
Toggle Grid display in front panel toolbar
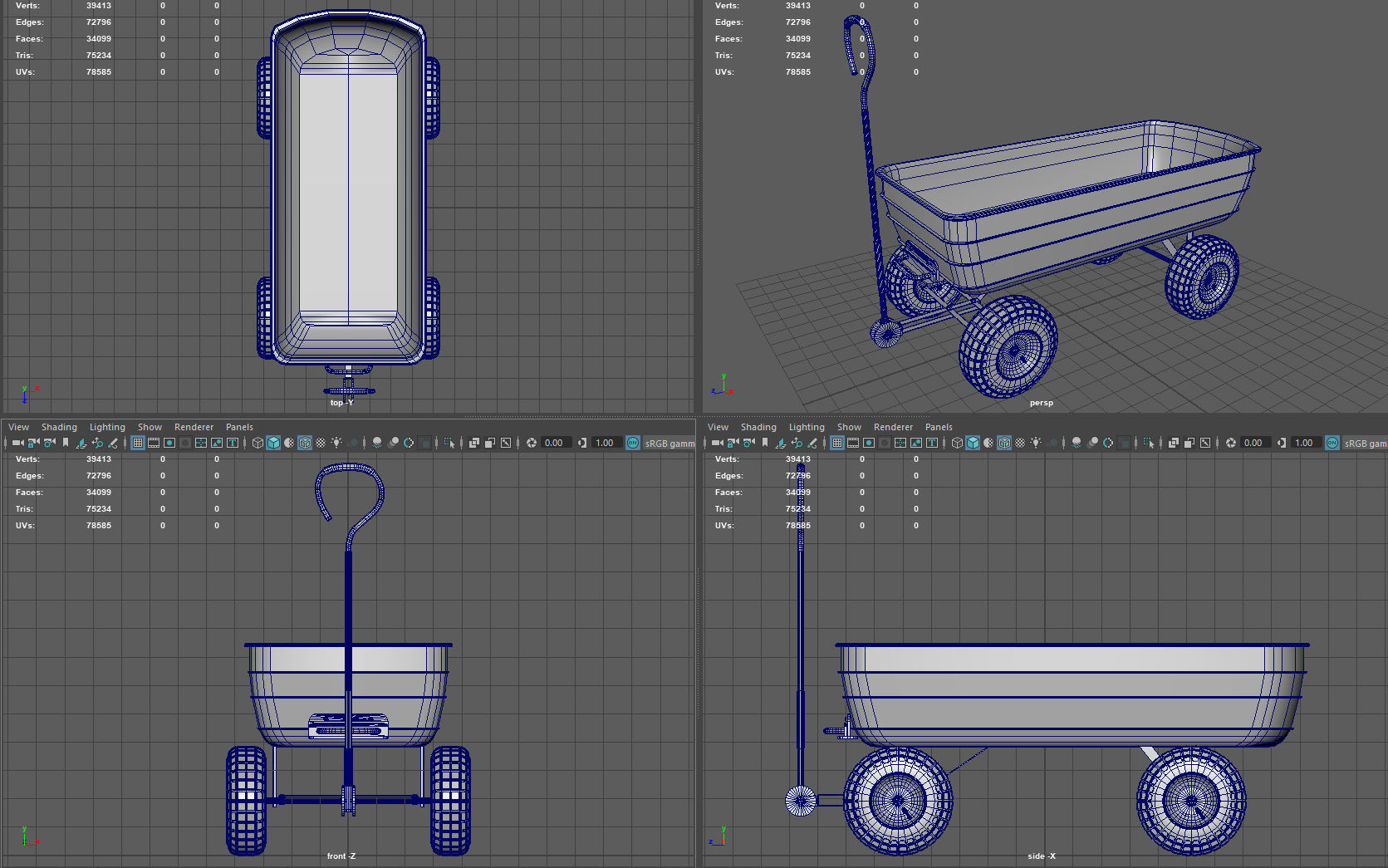coord(138,443)
